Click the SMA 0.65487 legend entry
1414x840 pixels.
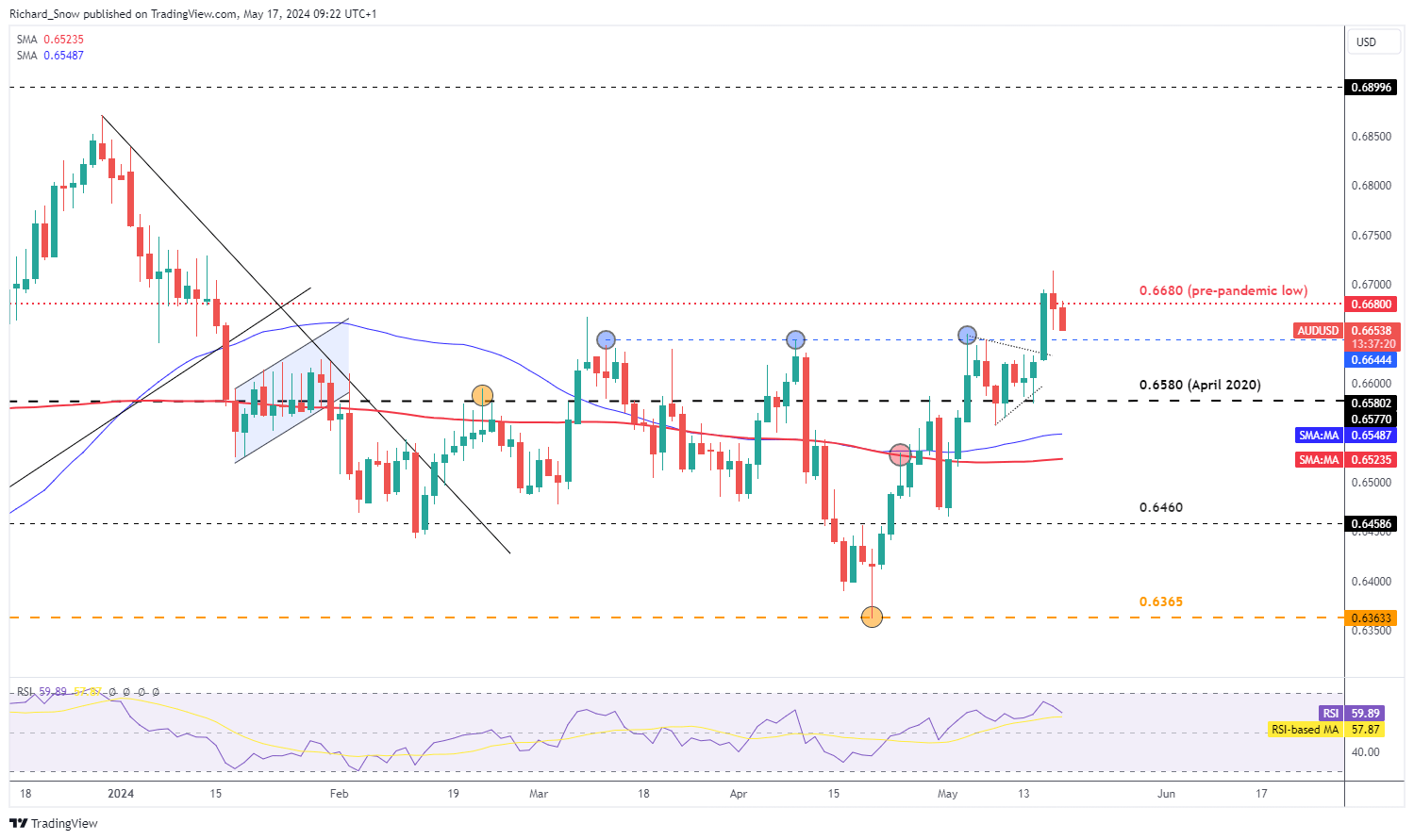pos(50,56)
